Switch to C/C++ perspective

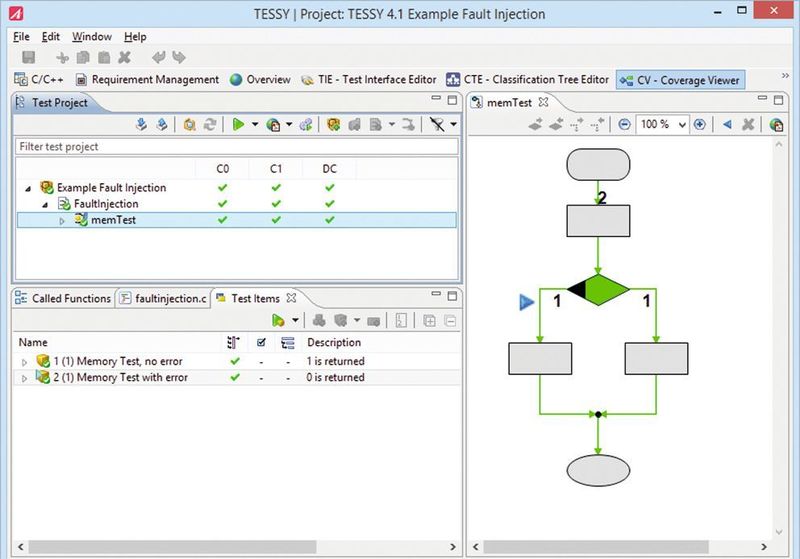(39, 80)
